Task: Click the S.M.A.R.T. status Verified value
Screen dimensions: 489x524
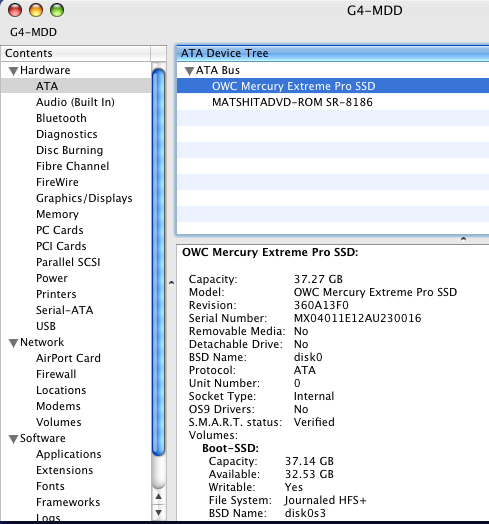Action: pos(314,422)
